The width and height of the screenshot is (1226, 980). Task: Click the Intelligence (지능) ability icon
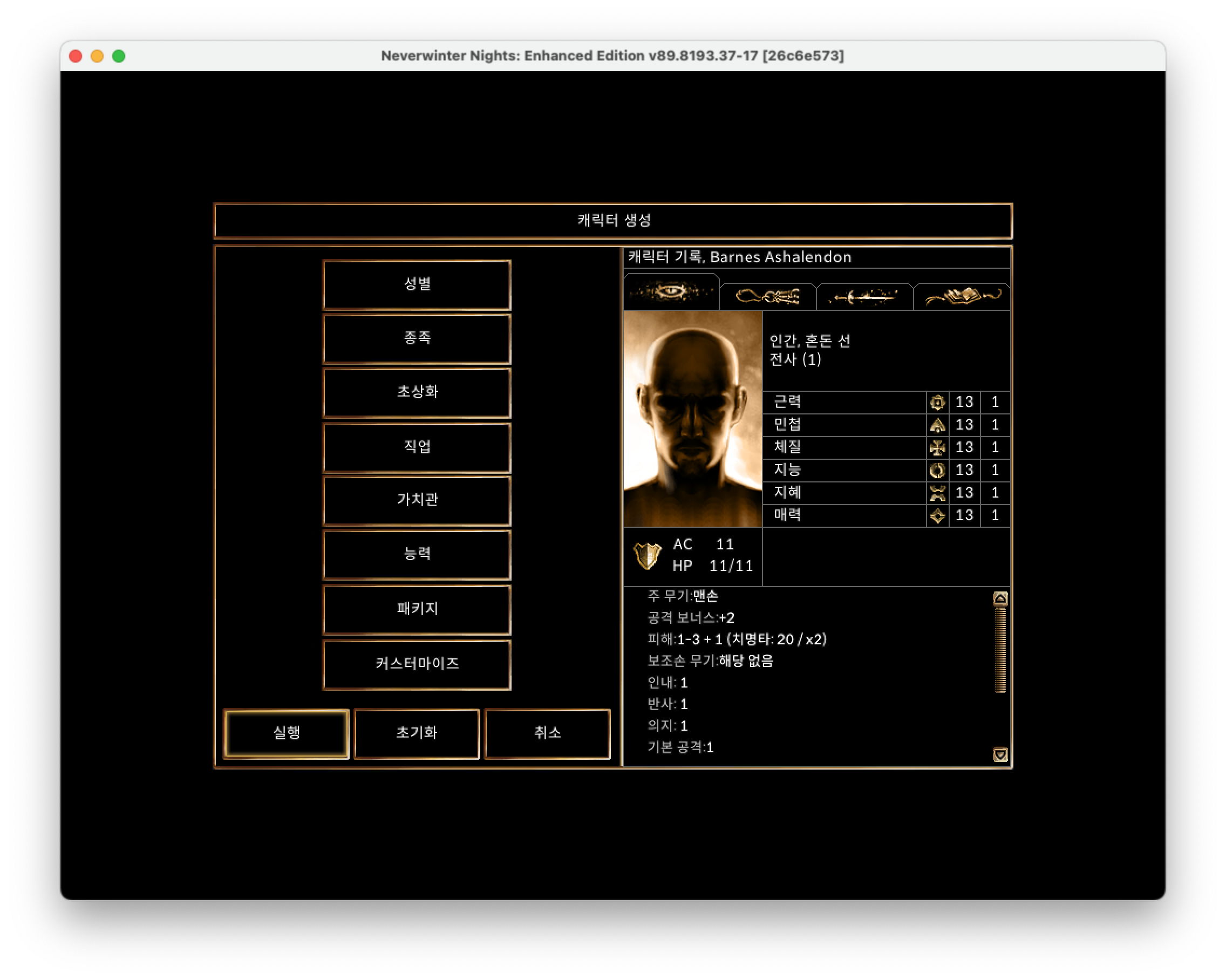tap(937, 471)
